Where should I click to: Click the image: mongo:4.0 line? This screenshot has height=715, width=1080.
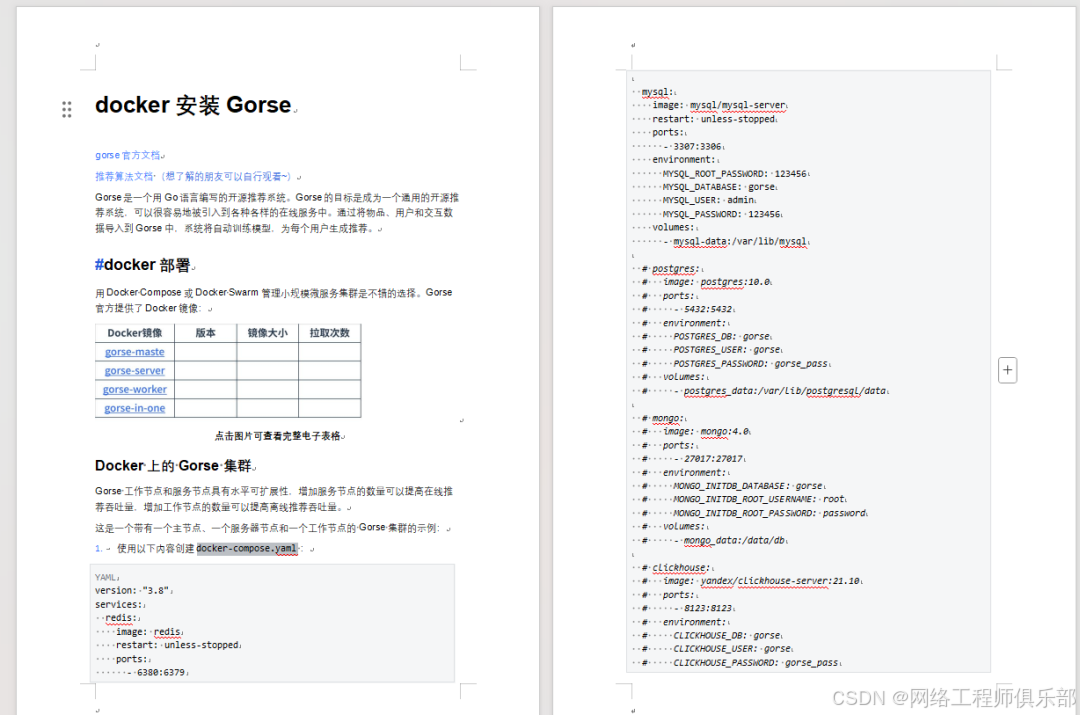coord(706,432)
